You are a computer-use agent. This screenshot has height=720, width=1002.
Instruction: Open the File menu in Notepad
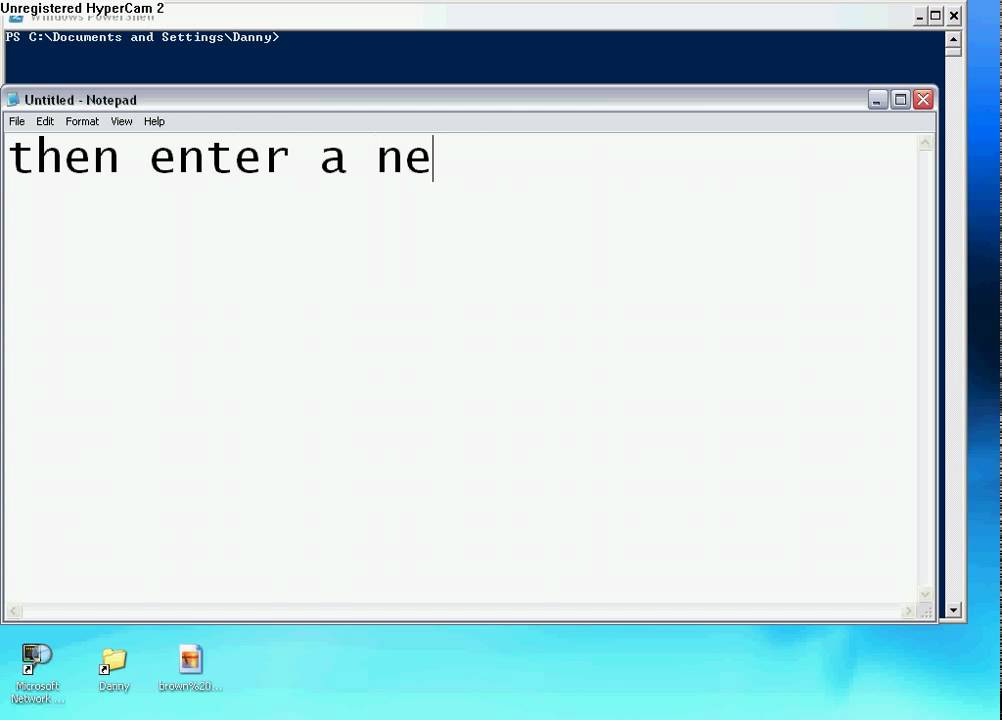(x=17, y=121)
